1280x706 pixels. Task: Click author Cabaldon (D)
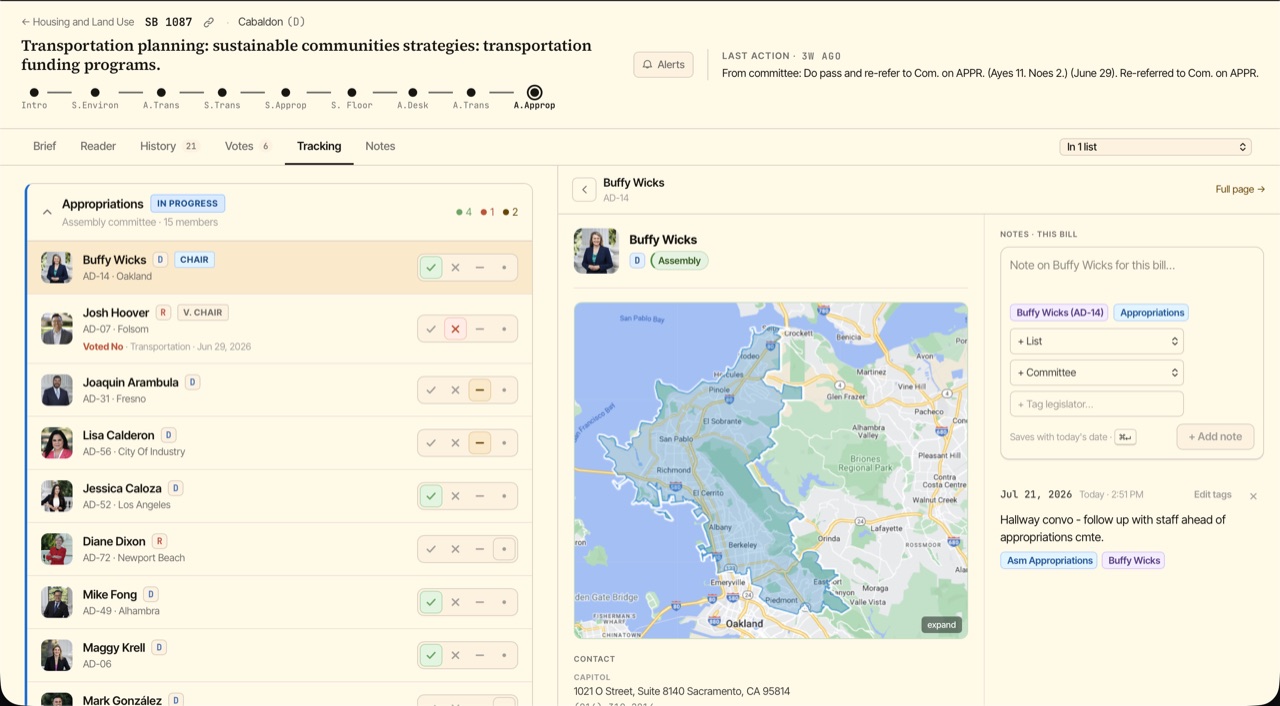271,22
